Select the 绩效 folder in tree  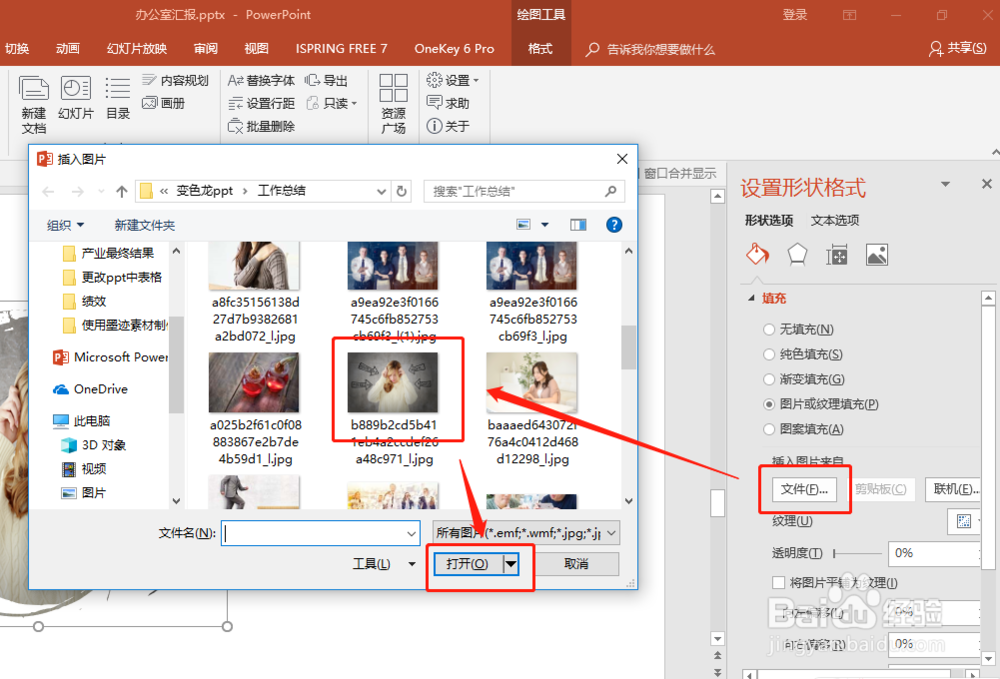pos(85,301)
